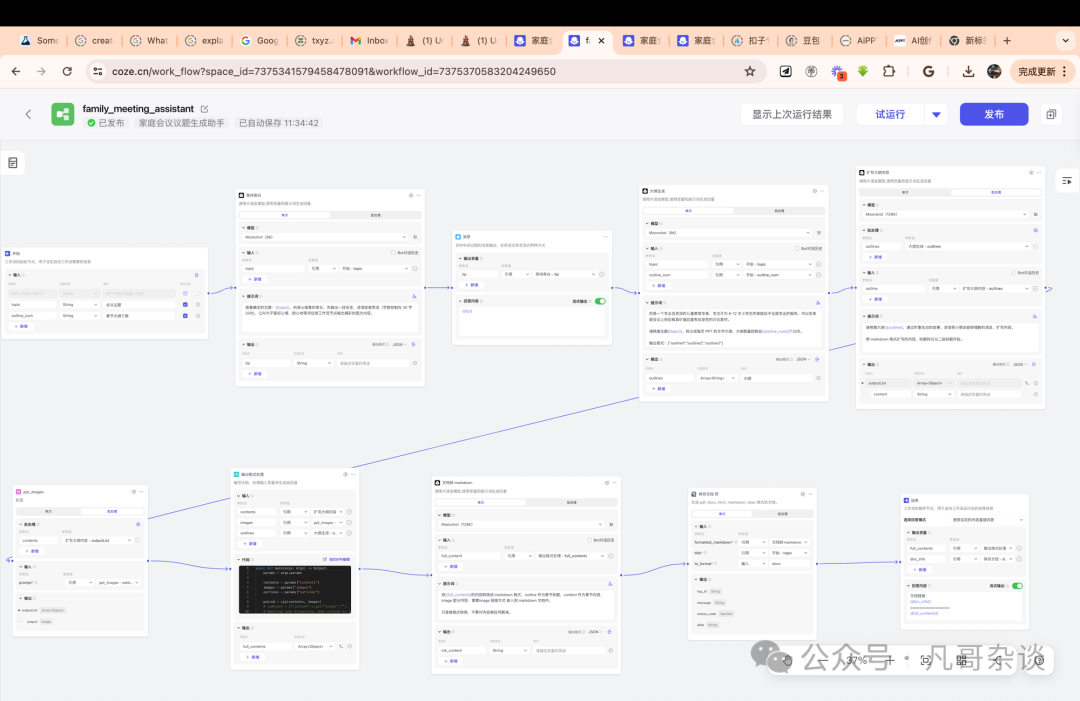
Task: Open prompt library icon in tip-output LLM node
Action: (x=414, y=296)
